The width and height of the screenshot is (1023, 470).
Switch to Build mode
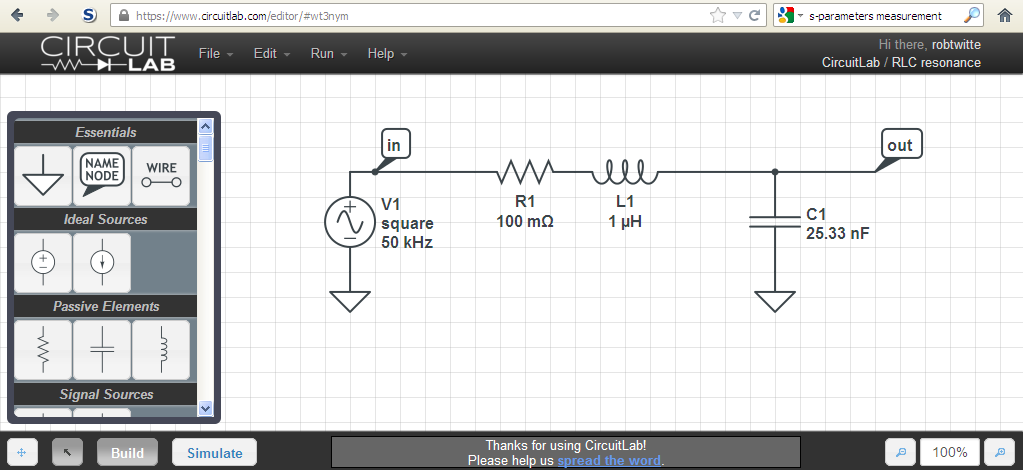pyautogui.click(x=127, y=453)
